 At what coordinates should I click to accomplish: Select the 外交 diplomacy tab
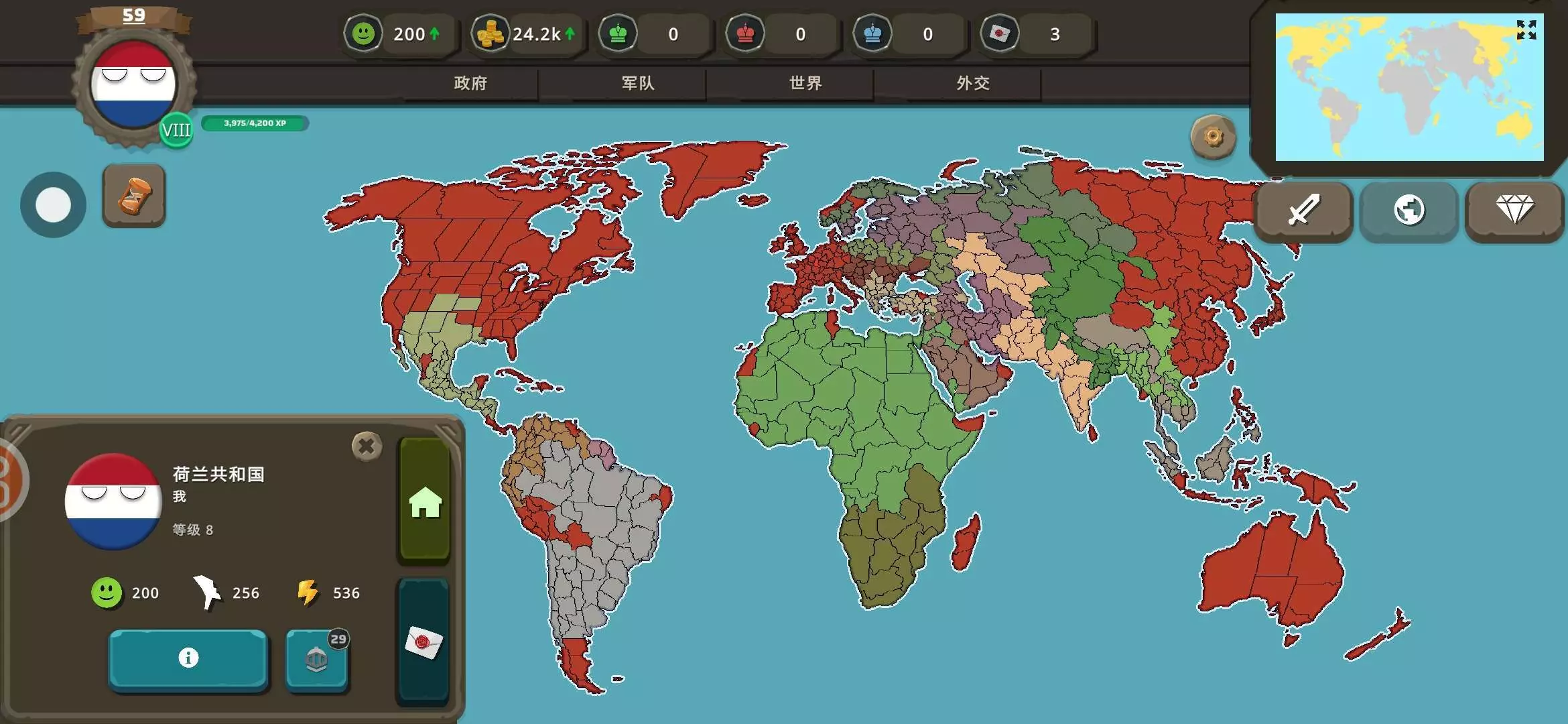(x=973, y=83)
